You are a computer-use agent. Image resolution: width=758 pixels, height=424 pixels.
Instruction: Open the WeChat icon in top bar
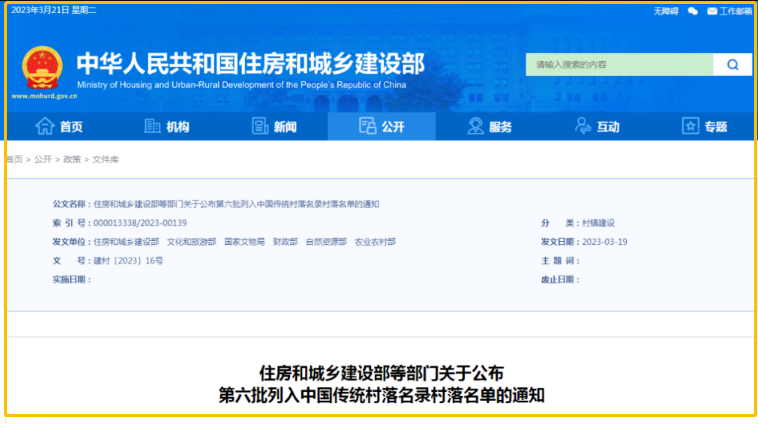(x=692, y=11)
